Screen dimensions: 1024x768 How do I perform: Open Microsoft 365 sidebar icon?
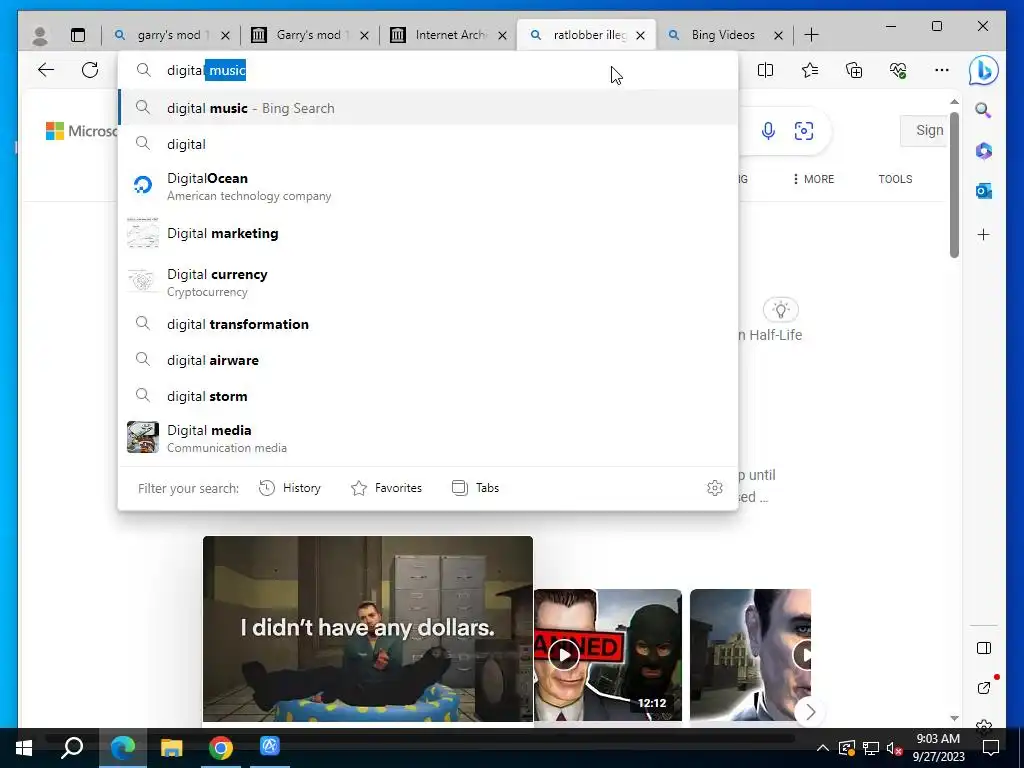point(984,151)
